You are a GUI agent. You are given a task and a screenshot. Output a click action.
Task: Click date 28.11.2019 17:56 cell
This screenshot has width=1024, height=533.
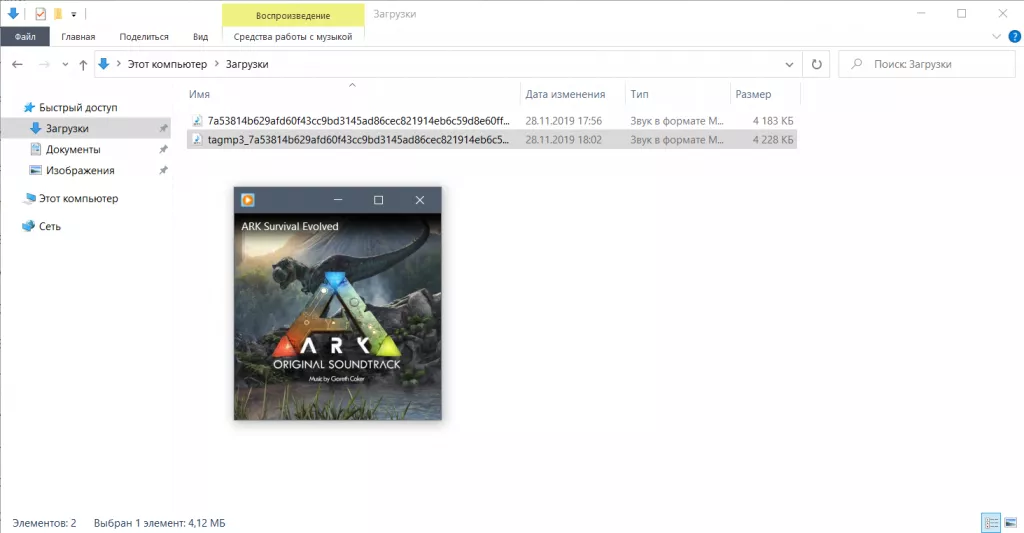click(564, 121)
